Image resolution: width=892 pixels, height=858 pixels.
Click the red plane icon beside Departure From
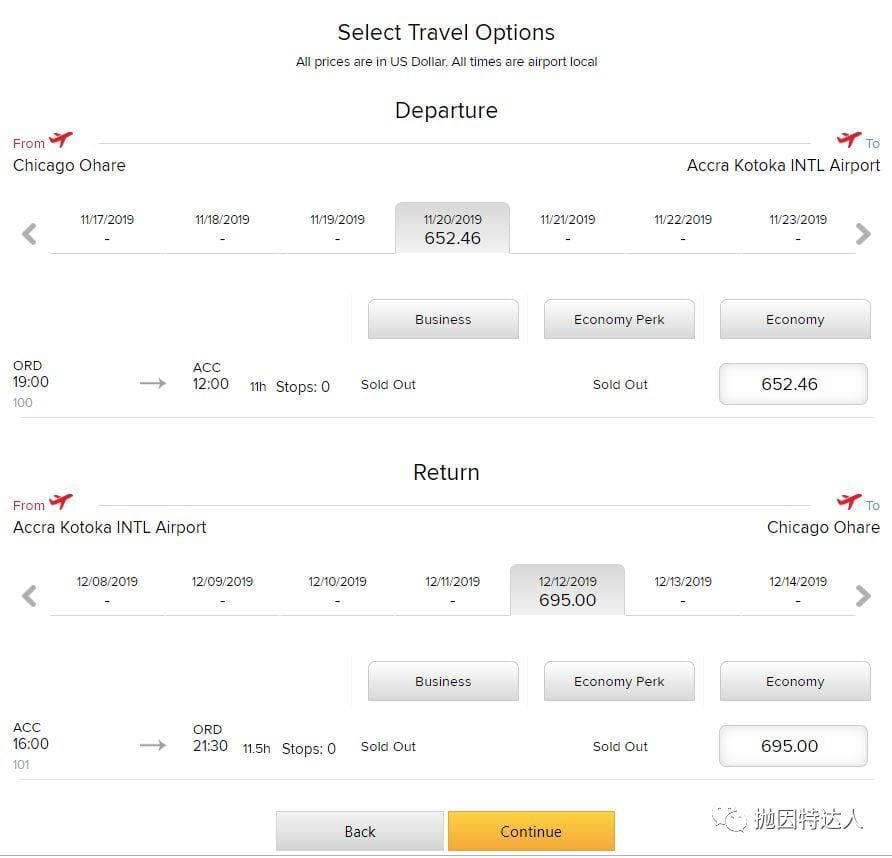pos(61,140)
